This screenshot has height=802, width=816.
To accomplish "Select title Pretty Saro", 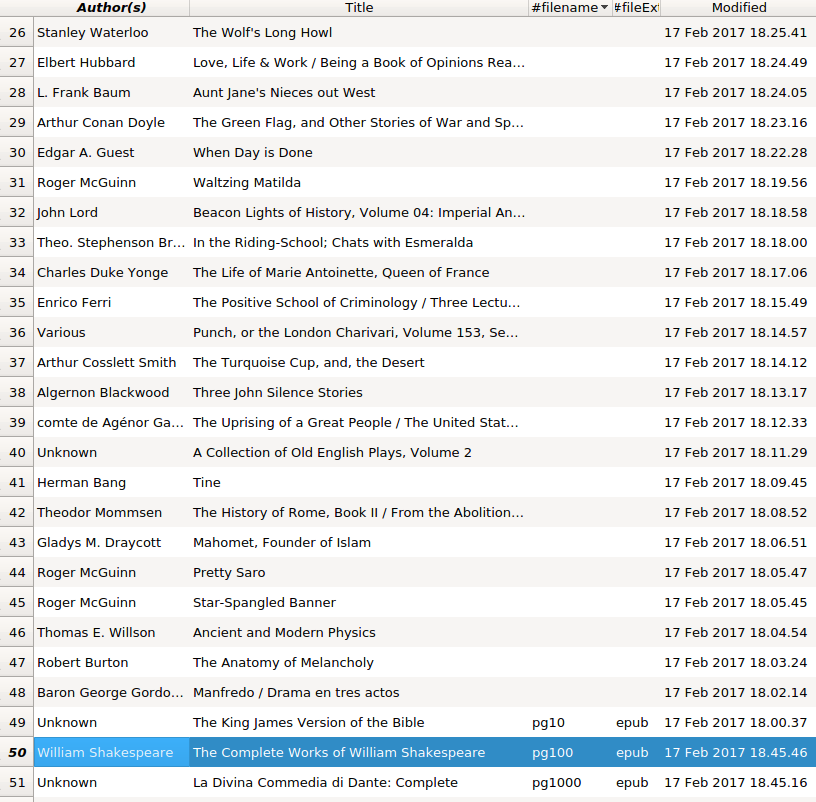I will click(x=229, y=573).
